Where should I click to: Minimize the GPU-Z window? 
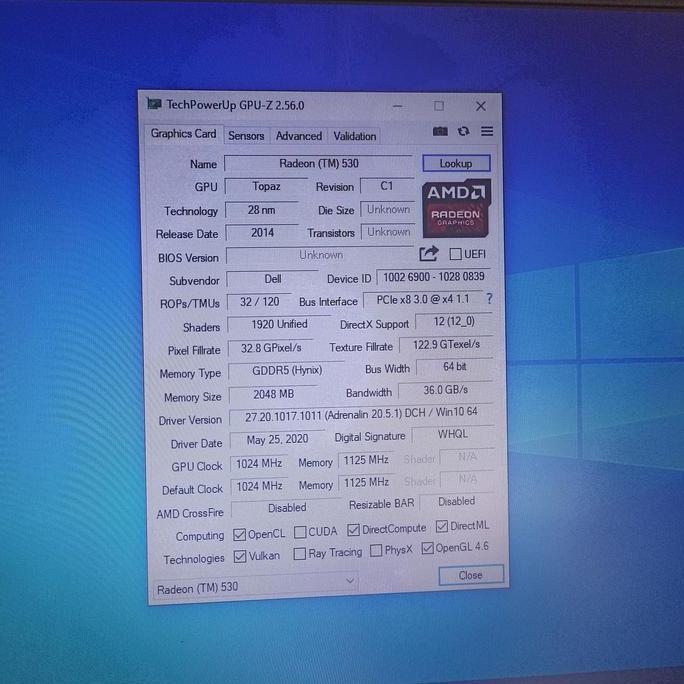[x=397, y=106]
